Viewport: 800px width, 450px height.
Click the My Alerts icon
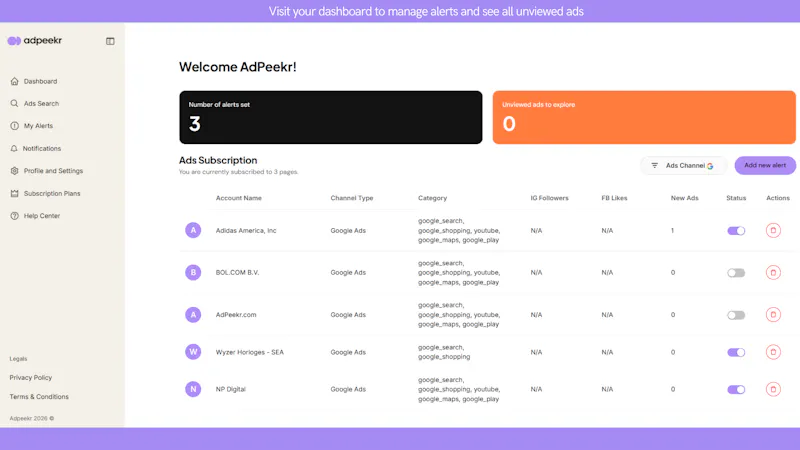14,126
